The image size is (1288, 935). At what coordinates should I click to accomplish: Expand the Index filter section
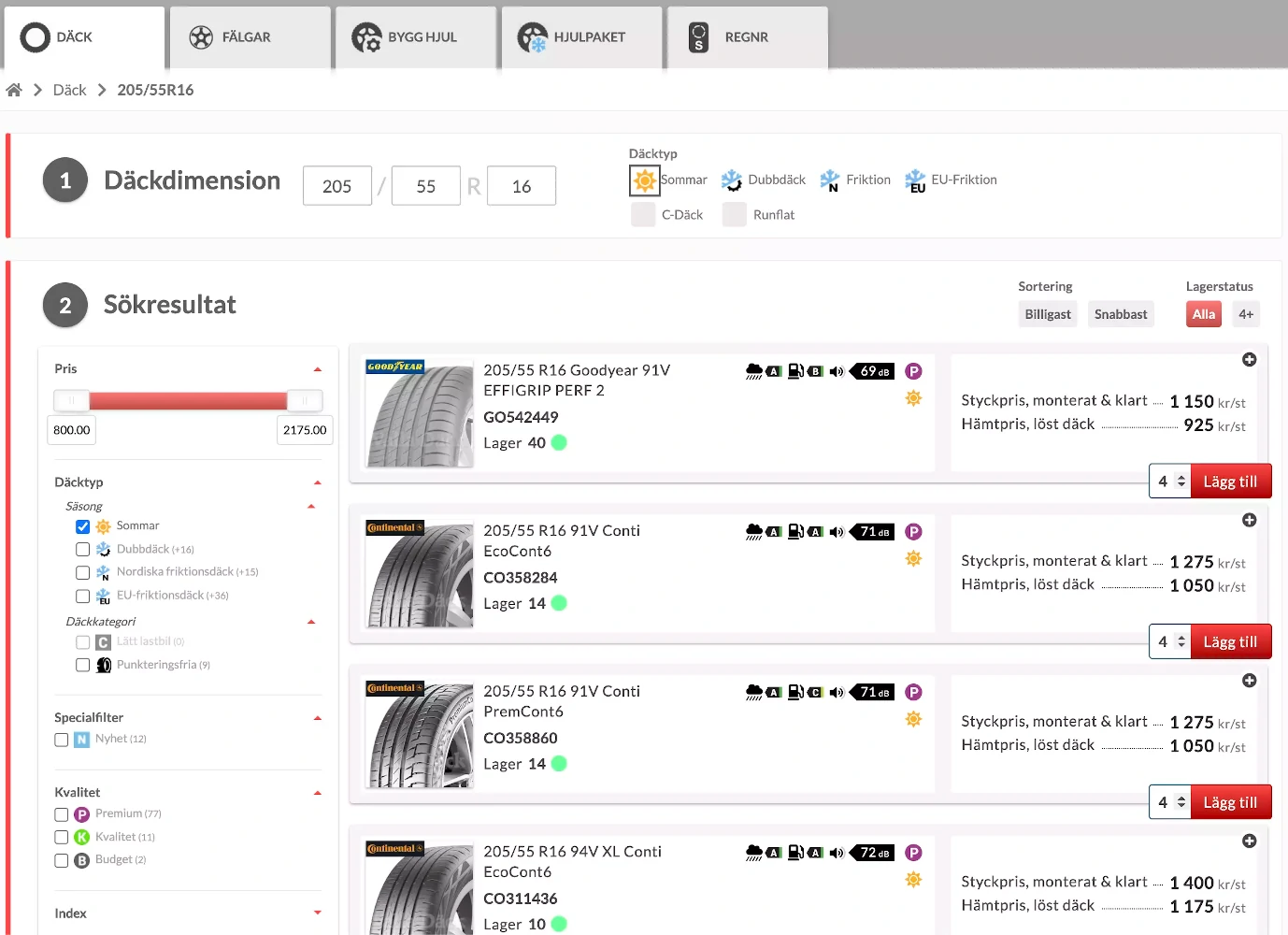coord(317,913)
